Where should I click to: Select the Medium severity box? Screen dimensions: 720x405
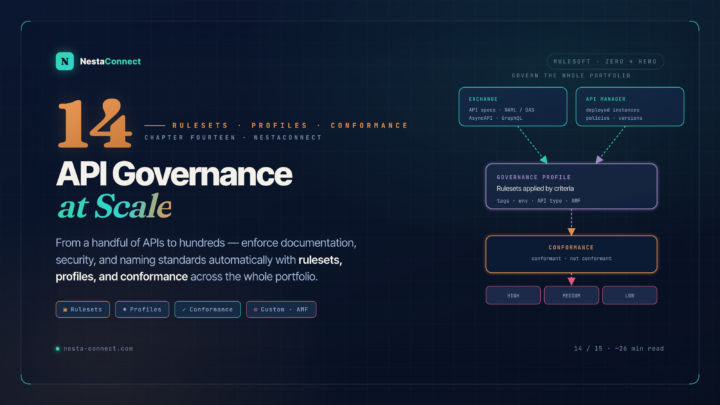pos(571,295)
